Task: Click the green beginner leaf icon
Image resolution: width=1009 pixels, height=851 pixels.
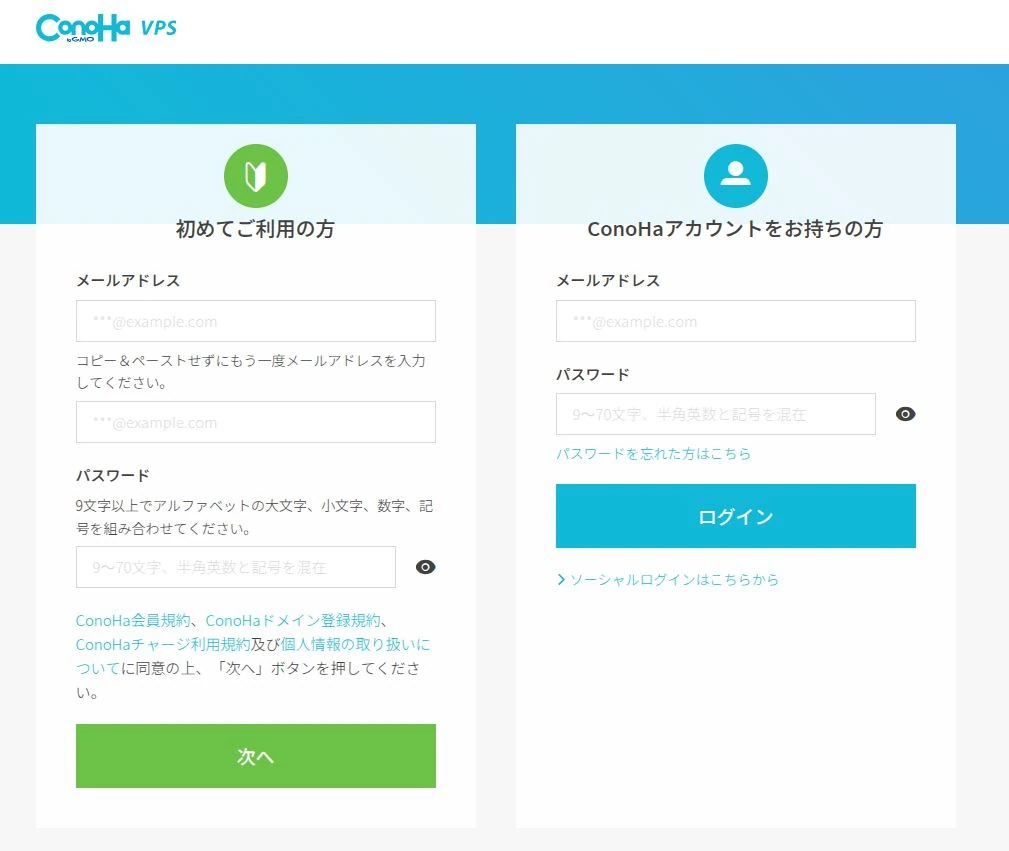Action: (x=255, y=176)
